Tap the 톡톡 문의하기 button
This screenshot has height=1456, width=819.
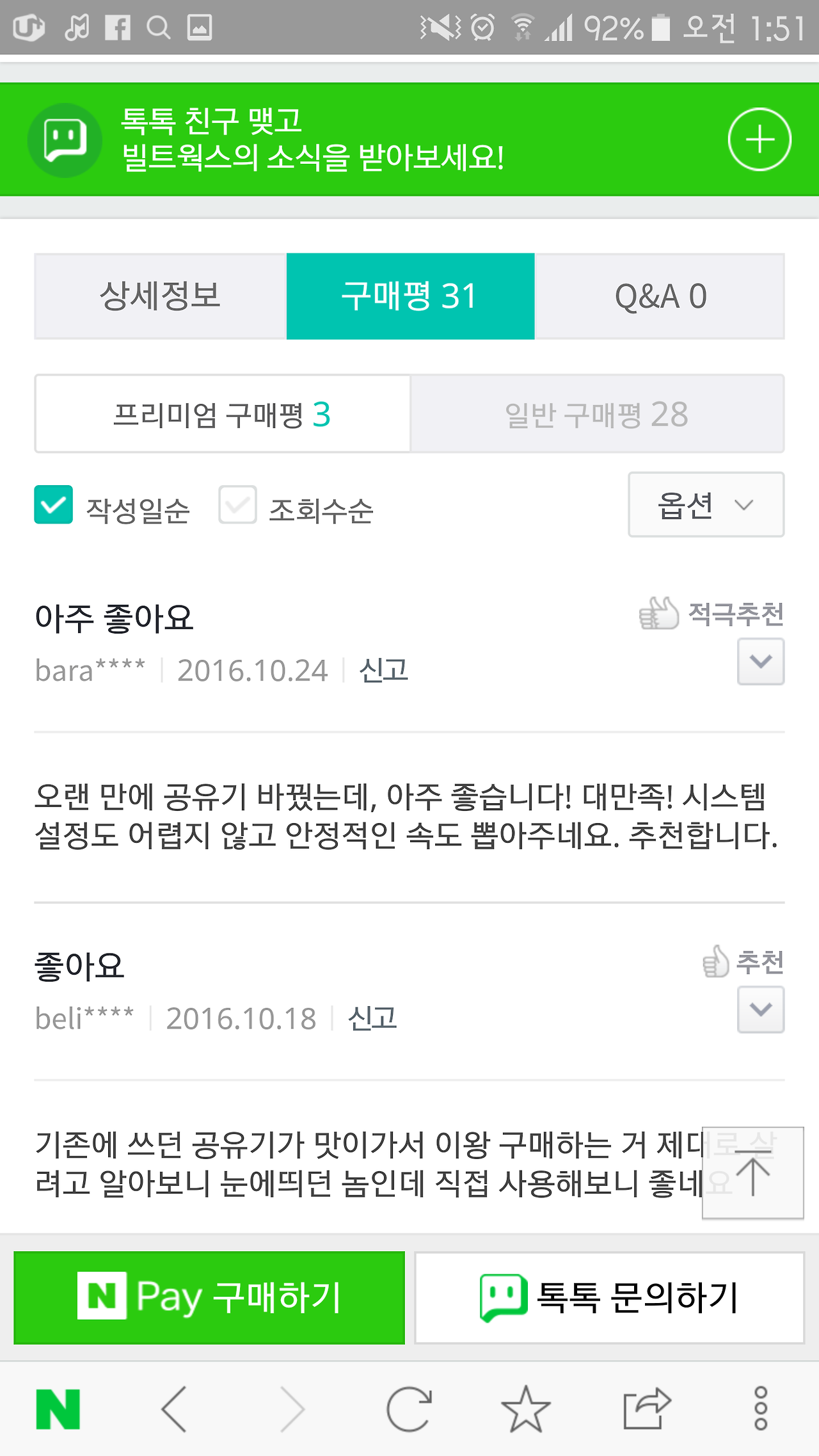point(610,1298)
